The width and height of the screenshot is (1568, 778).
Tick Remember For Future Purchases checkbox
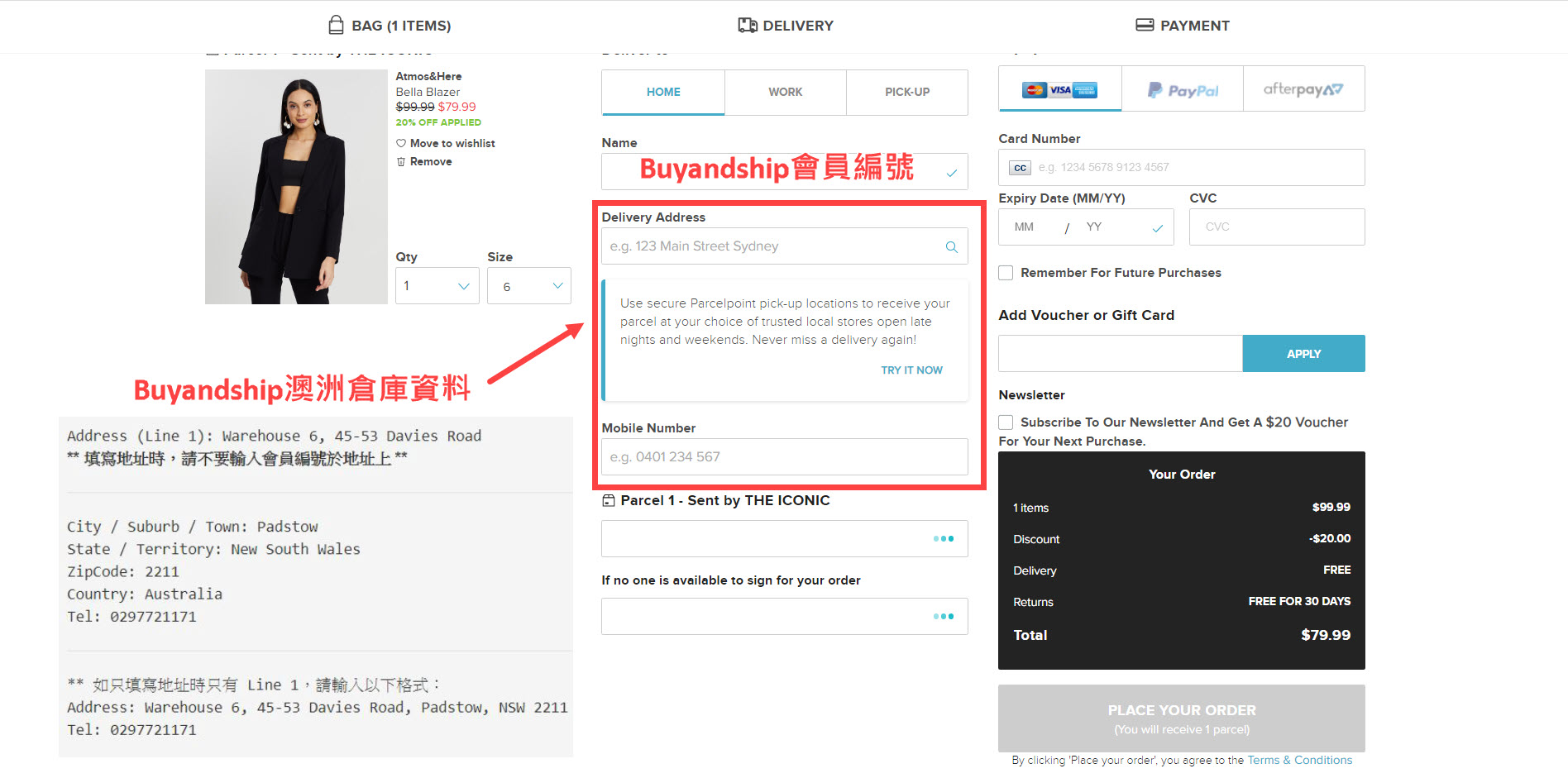[1006, 273]
